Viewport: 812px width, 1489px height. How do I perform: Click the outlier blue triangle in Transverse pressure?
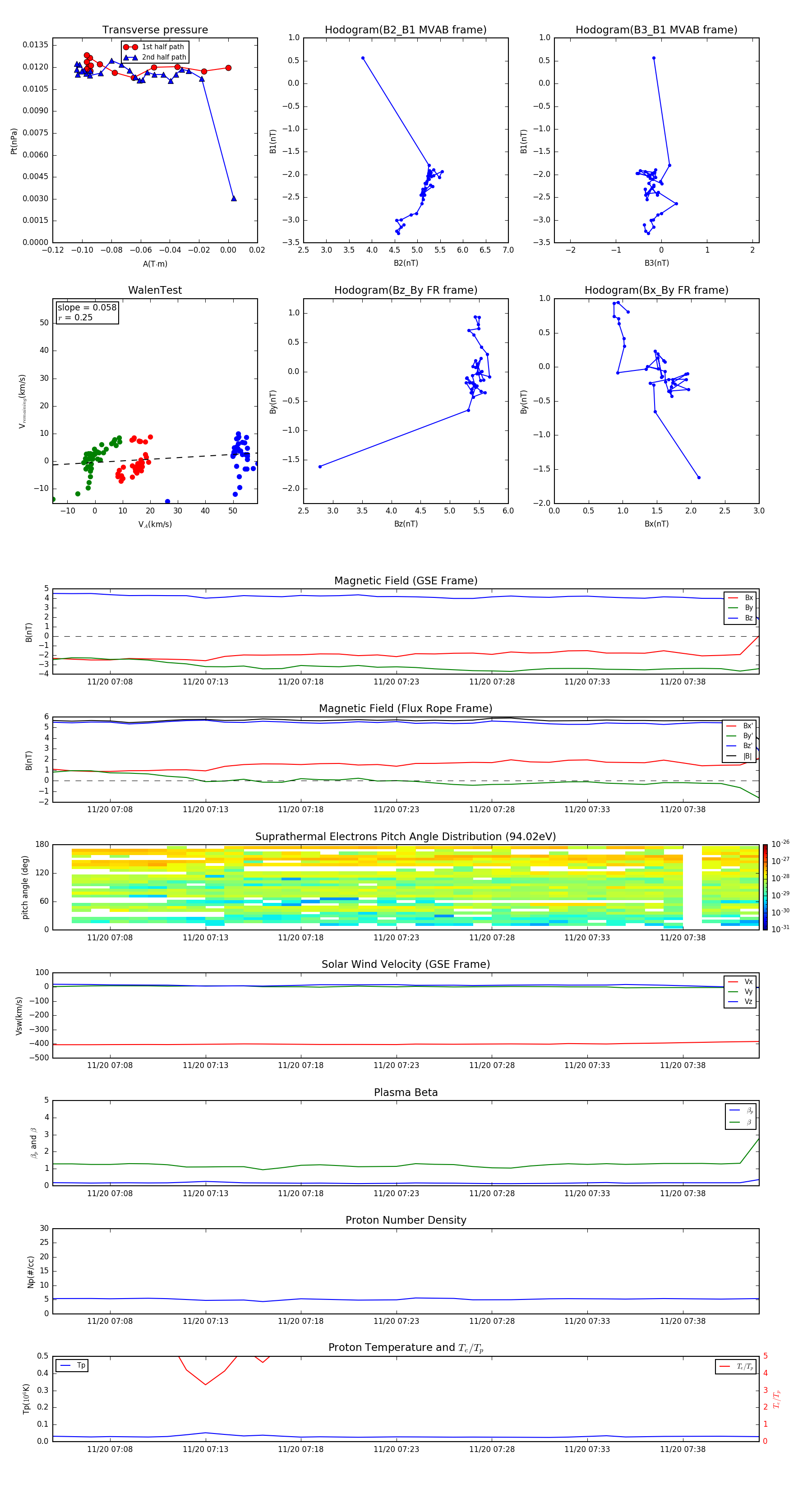(234, 198)
